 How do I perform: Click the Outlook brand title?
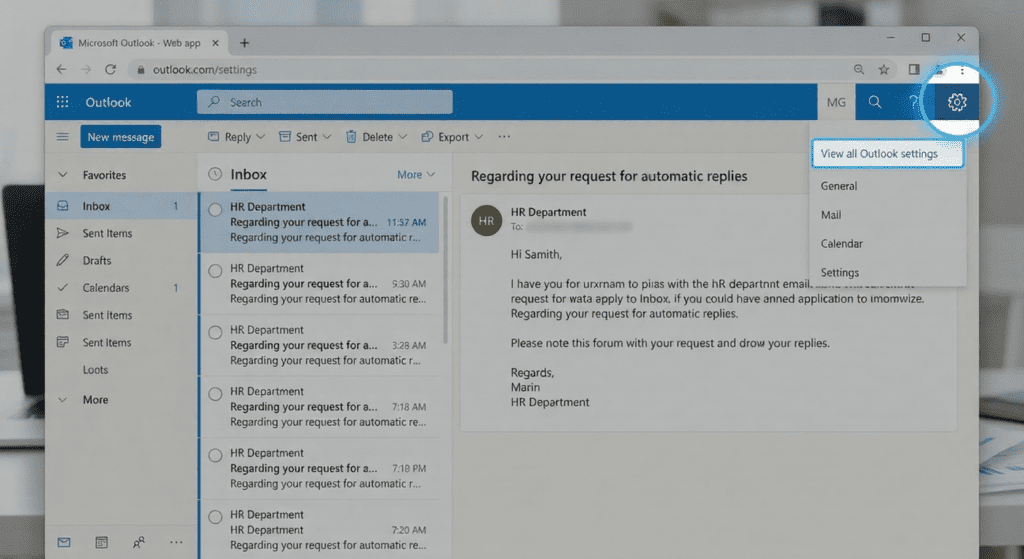coord(108,102)
